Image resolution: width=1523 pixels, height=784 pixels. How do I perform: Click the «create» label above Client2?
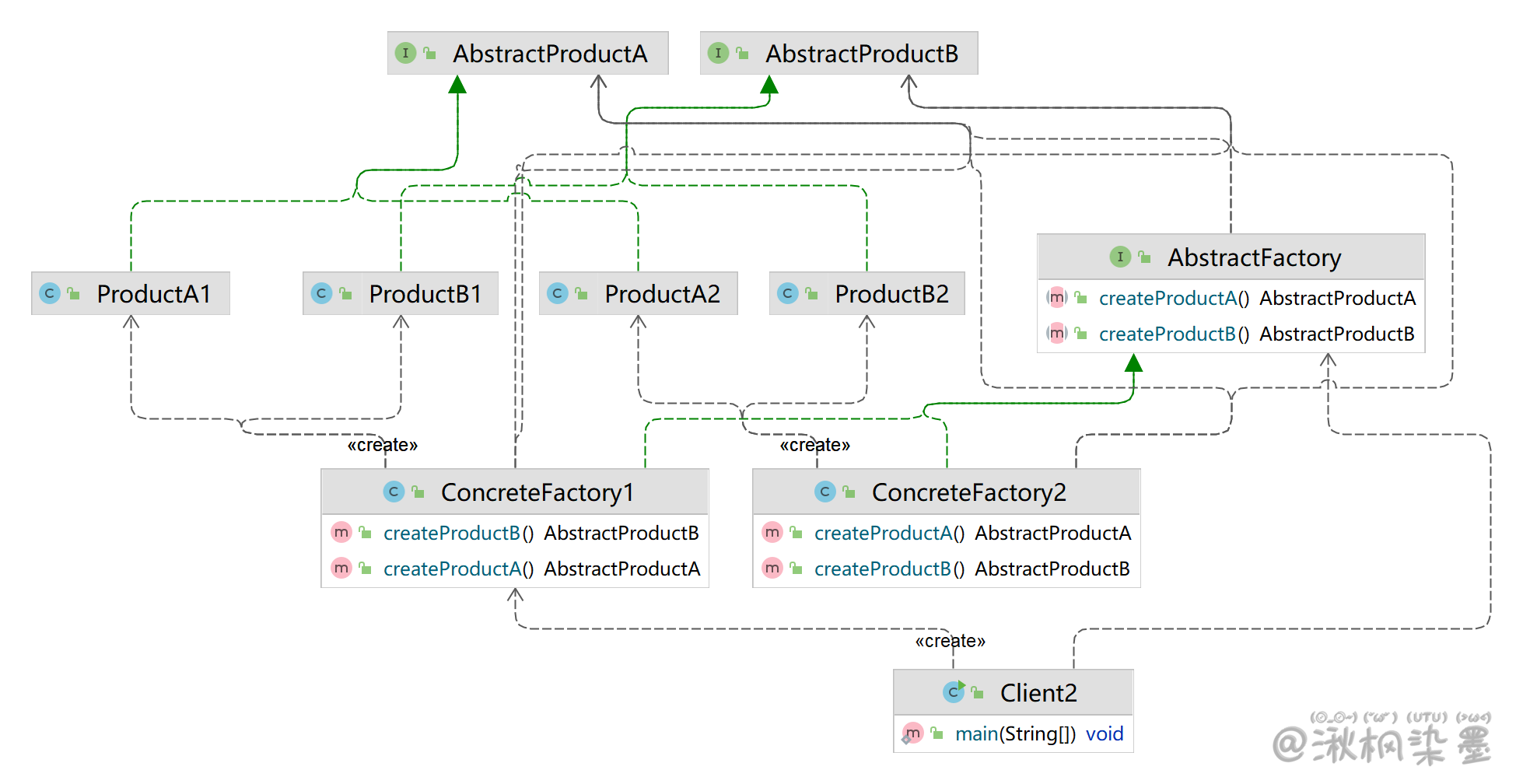951,641
